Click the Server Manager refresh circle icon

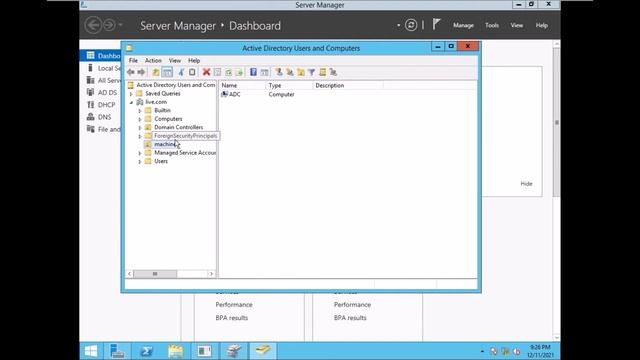(x=411, y=25)
